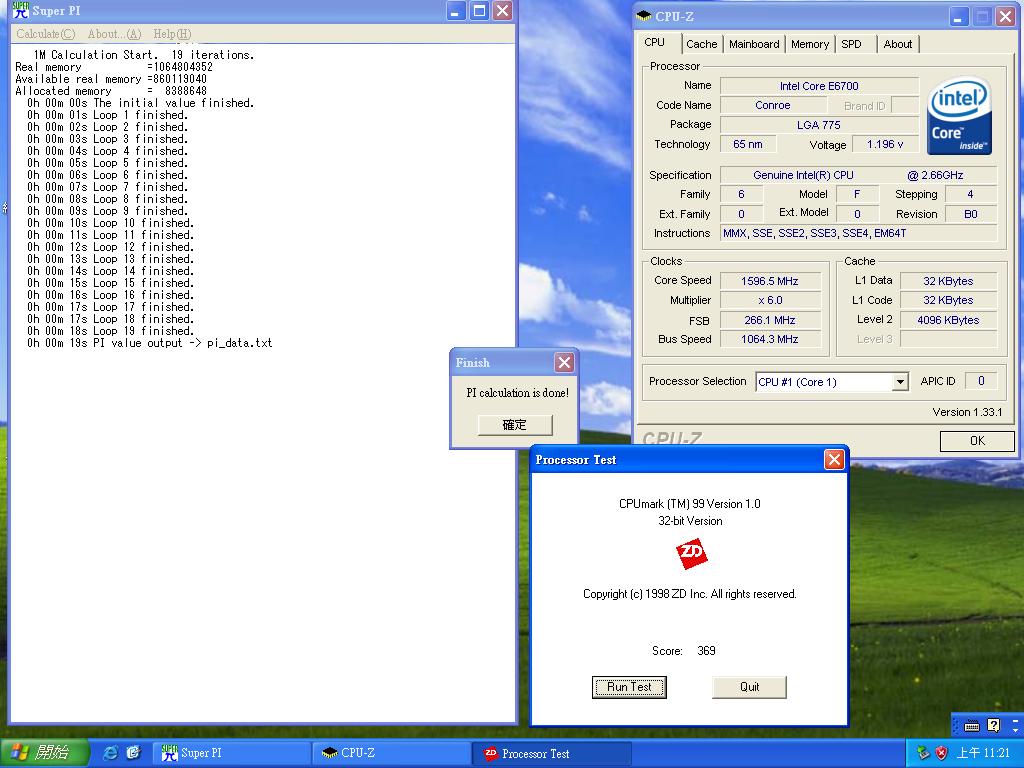Open the About menu in Super PI
The width and height of the screenshot is (1024, 768).
click(x=114, y=34)
